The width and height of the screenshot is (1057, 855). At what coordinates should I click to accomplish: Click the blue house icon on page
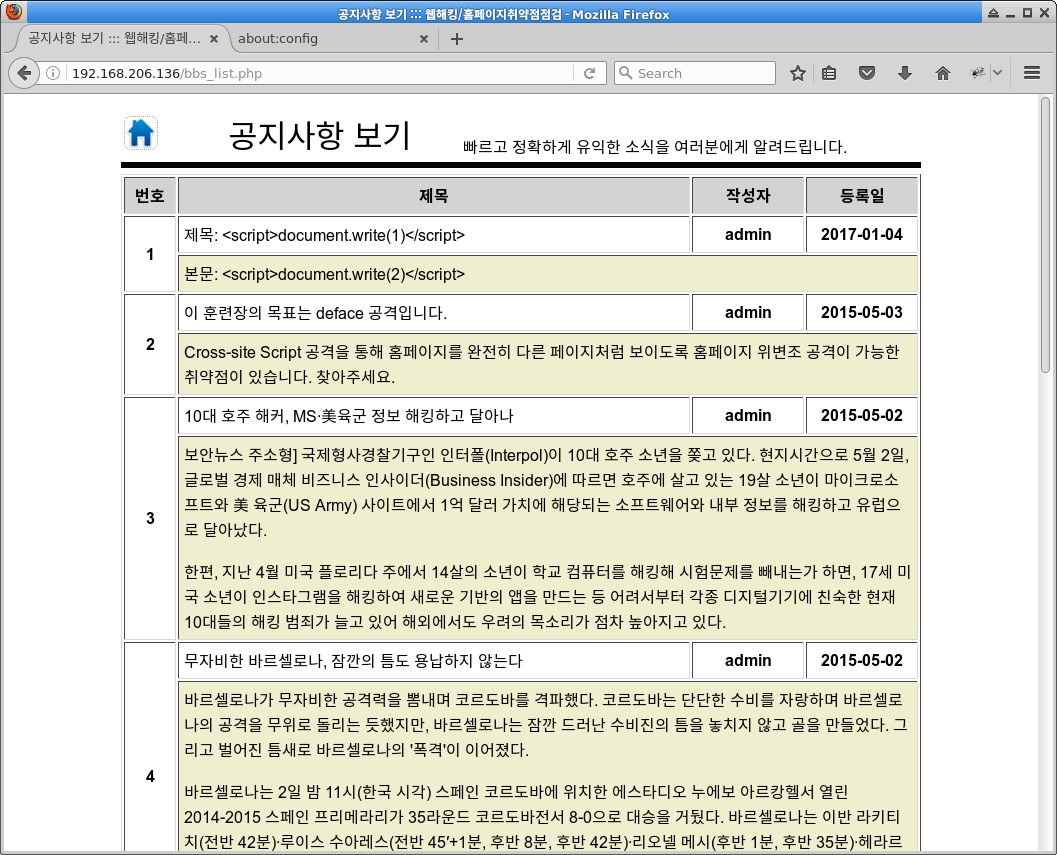(x=141, y=133)
